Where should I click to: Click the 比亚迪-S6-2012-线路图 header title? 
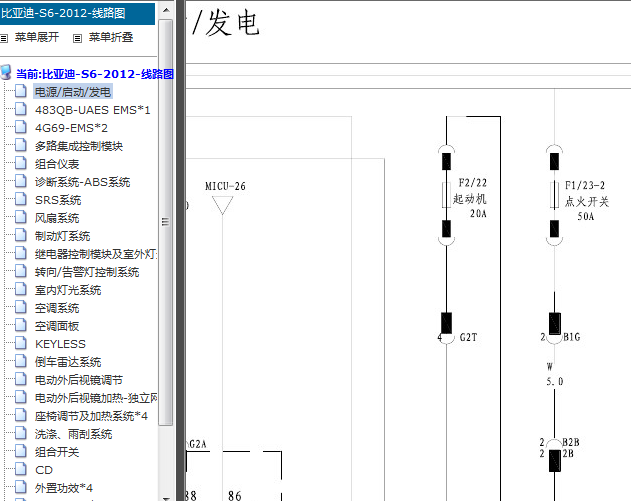pos(63,13)
